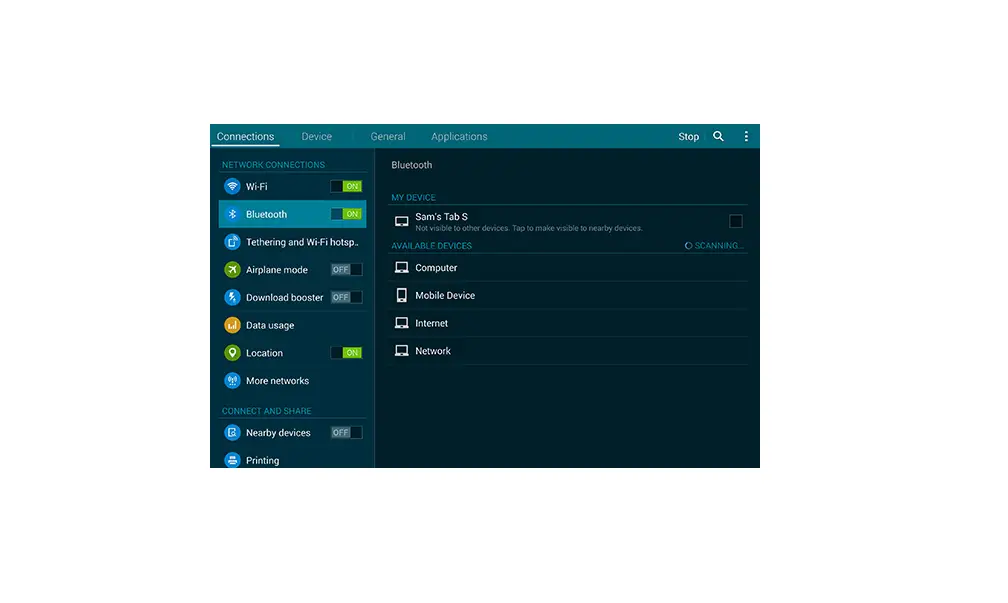
Task: Toggle Wi-Fi off using its switch
Action: [345, 186]
